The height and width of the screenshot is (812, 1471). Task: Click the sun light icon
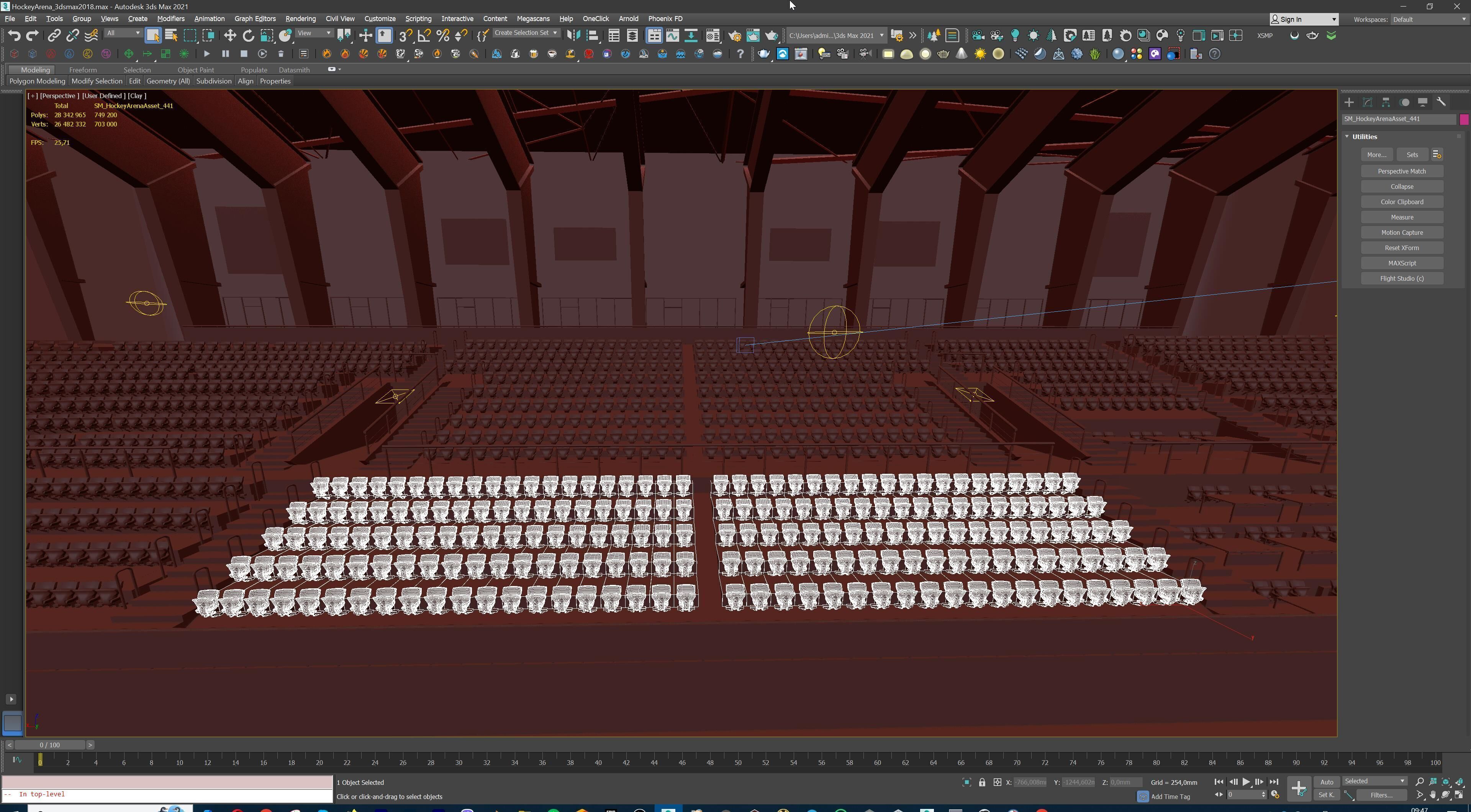[x=980, y=54]
